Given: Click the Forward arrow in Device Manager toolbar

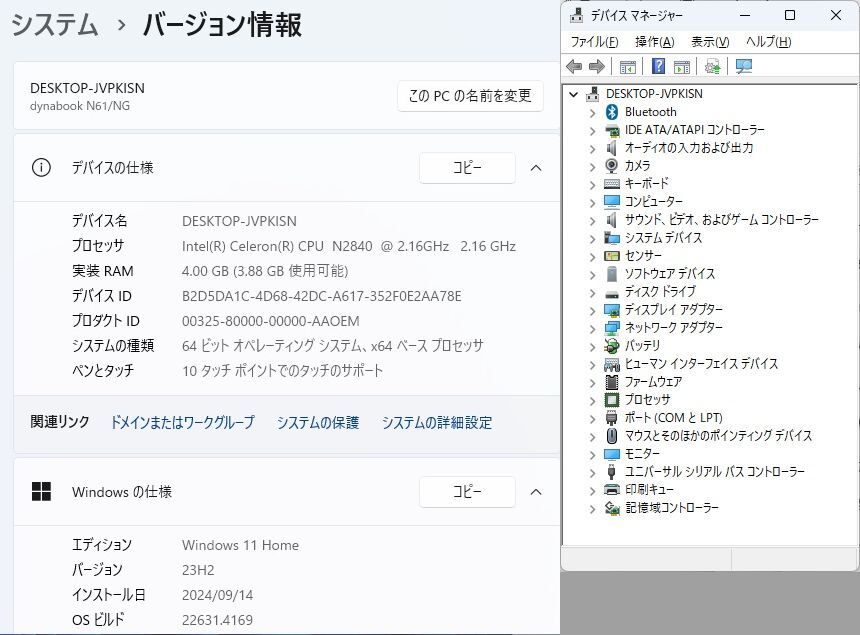Looking at the screenshot, I should 597,67.
